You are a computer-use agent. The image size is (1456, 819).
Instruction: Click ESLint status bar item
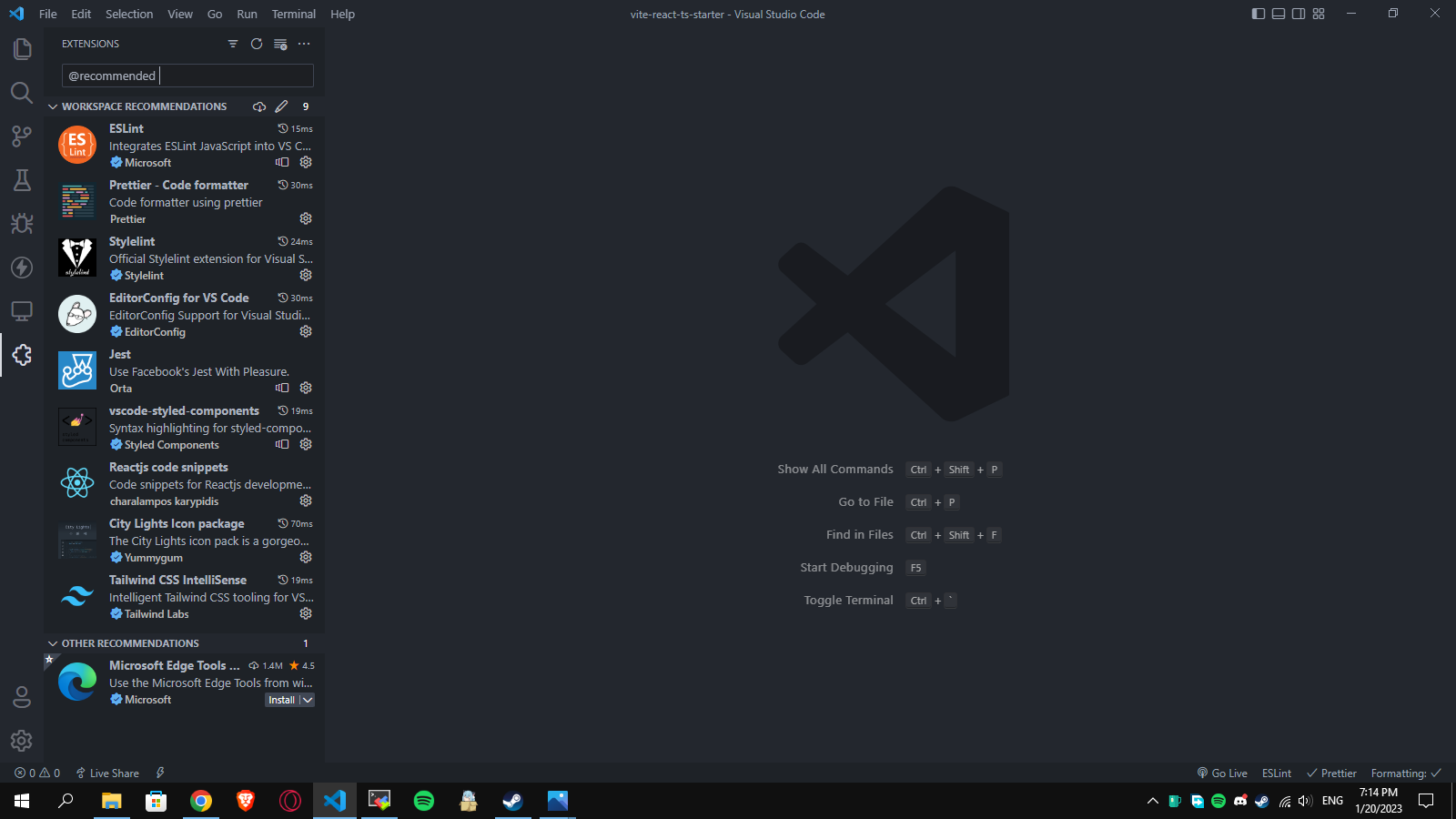click(1277, 773)
